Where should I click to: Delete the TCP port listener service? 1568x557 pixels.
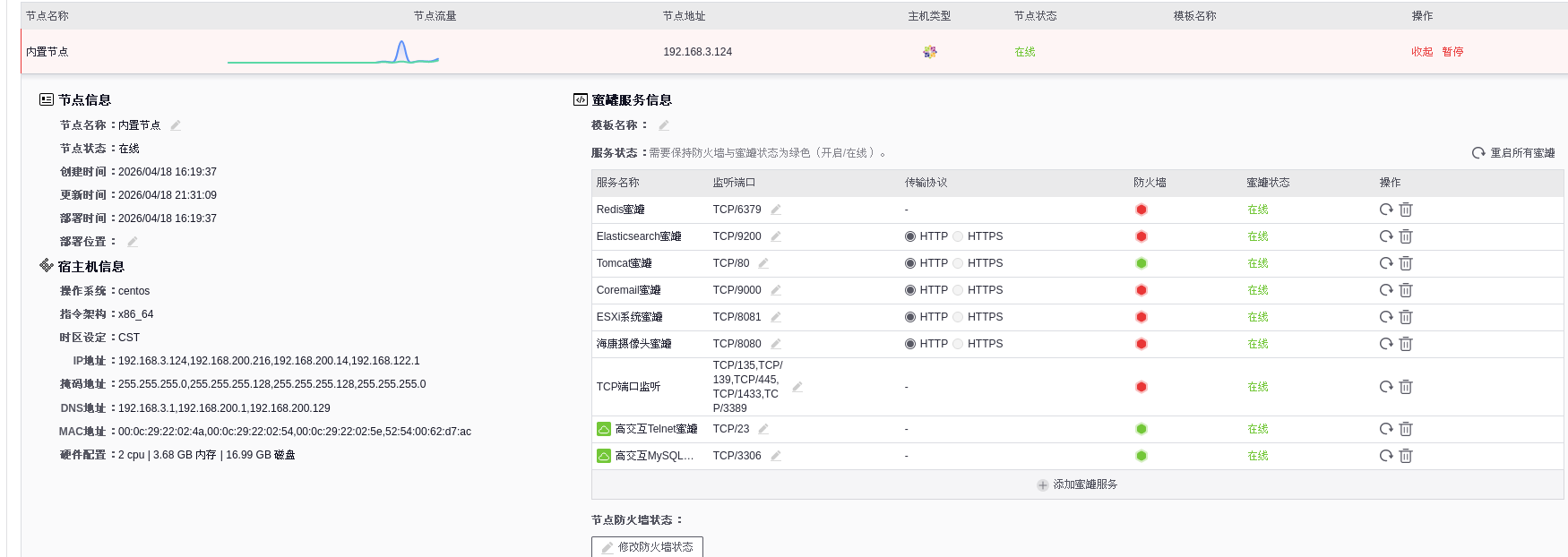pyautogui.click(x=1406, y=387)
